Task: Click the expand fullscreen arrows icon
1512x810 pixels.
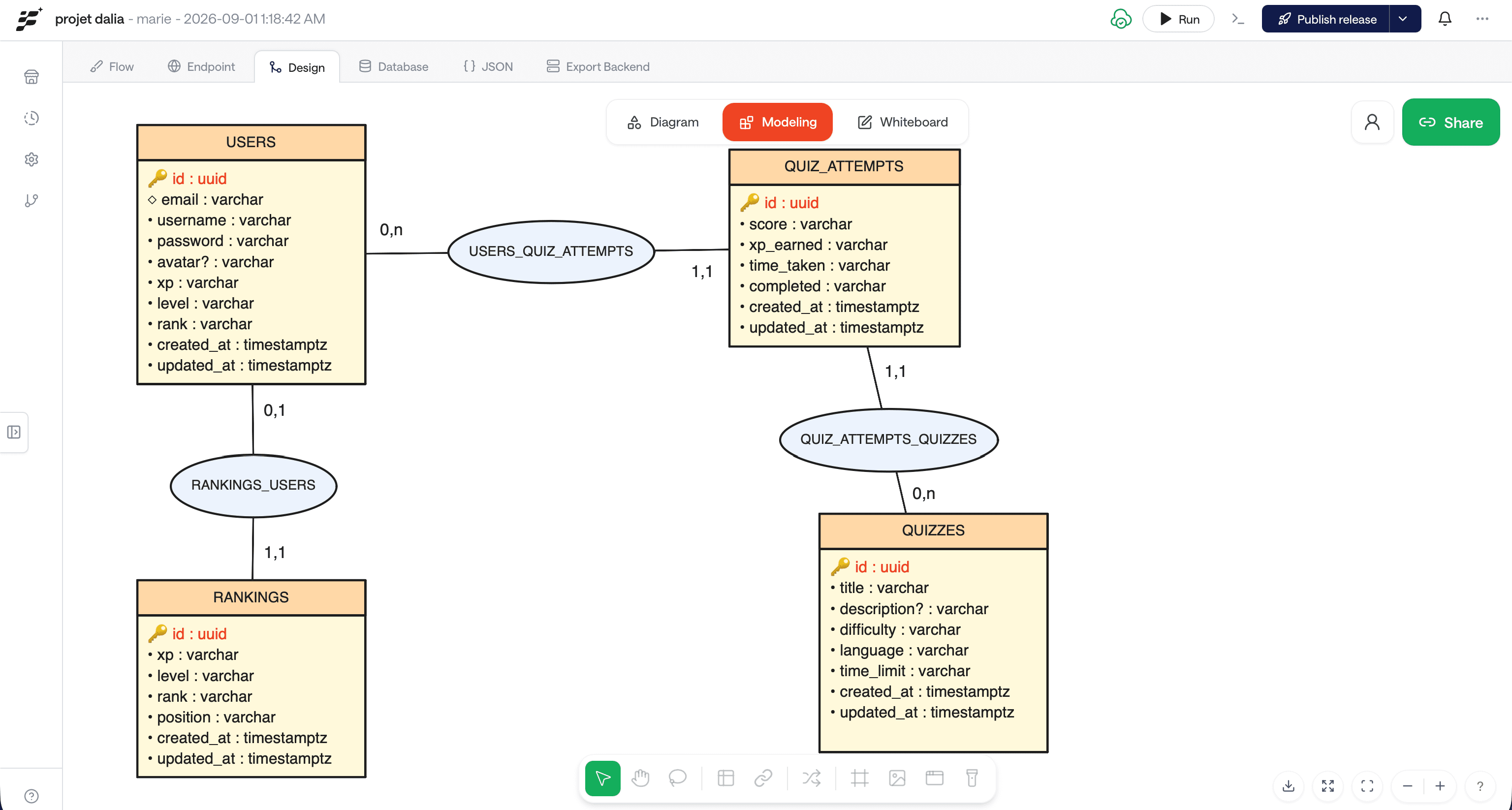Action: [1328, 786]
